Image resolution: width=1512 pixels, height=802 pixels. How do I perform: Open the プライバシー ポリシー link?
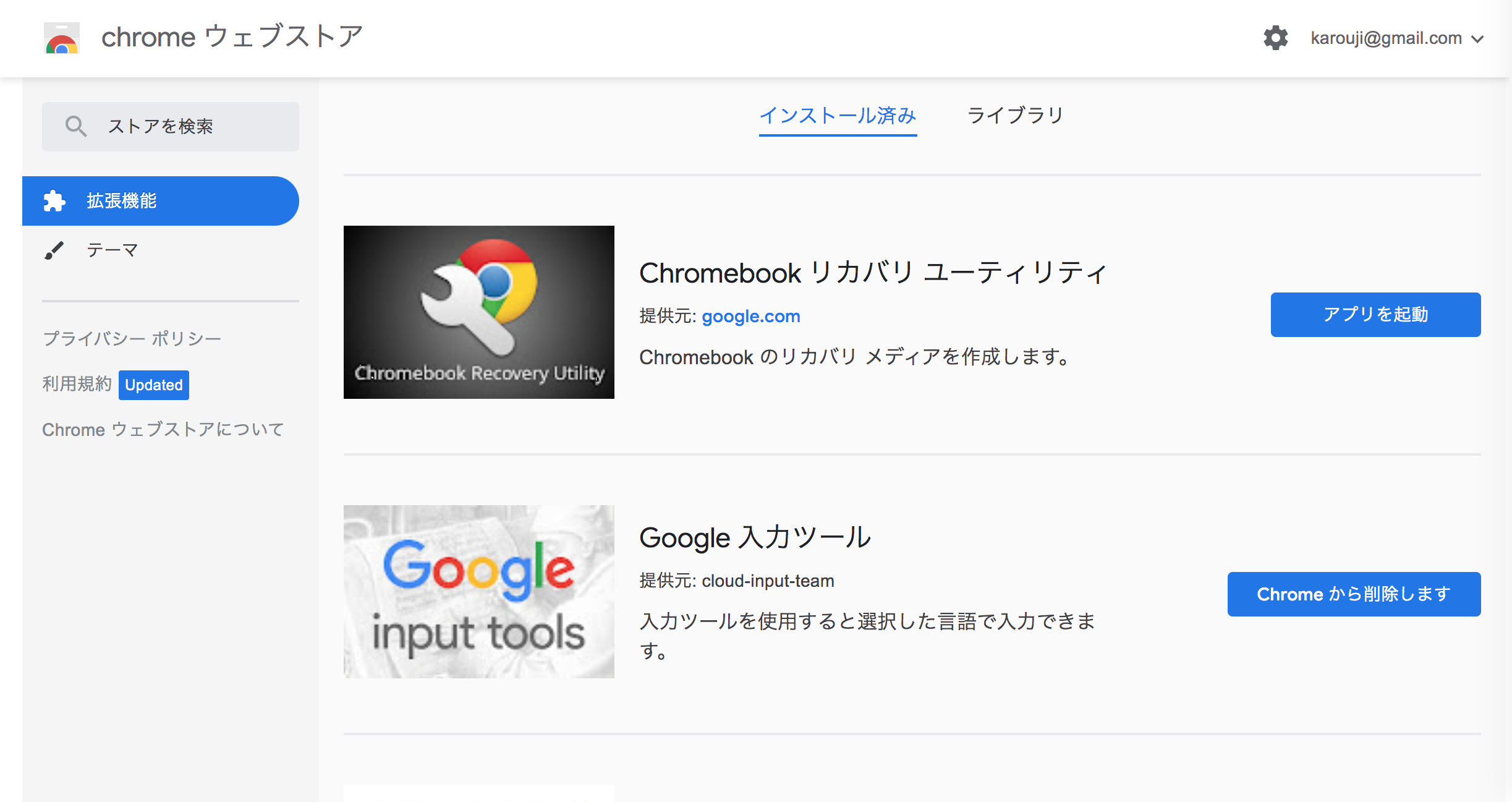tap(132, 339)
